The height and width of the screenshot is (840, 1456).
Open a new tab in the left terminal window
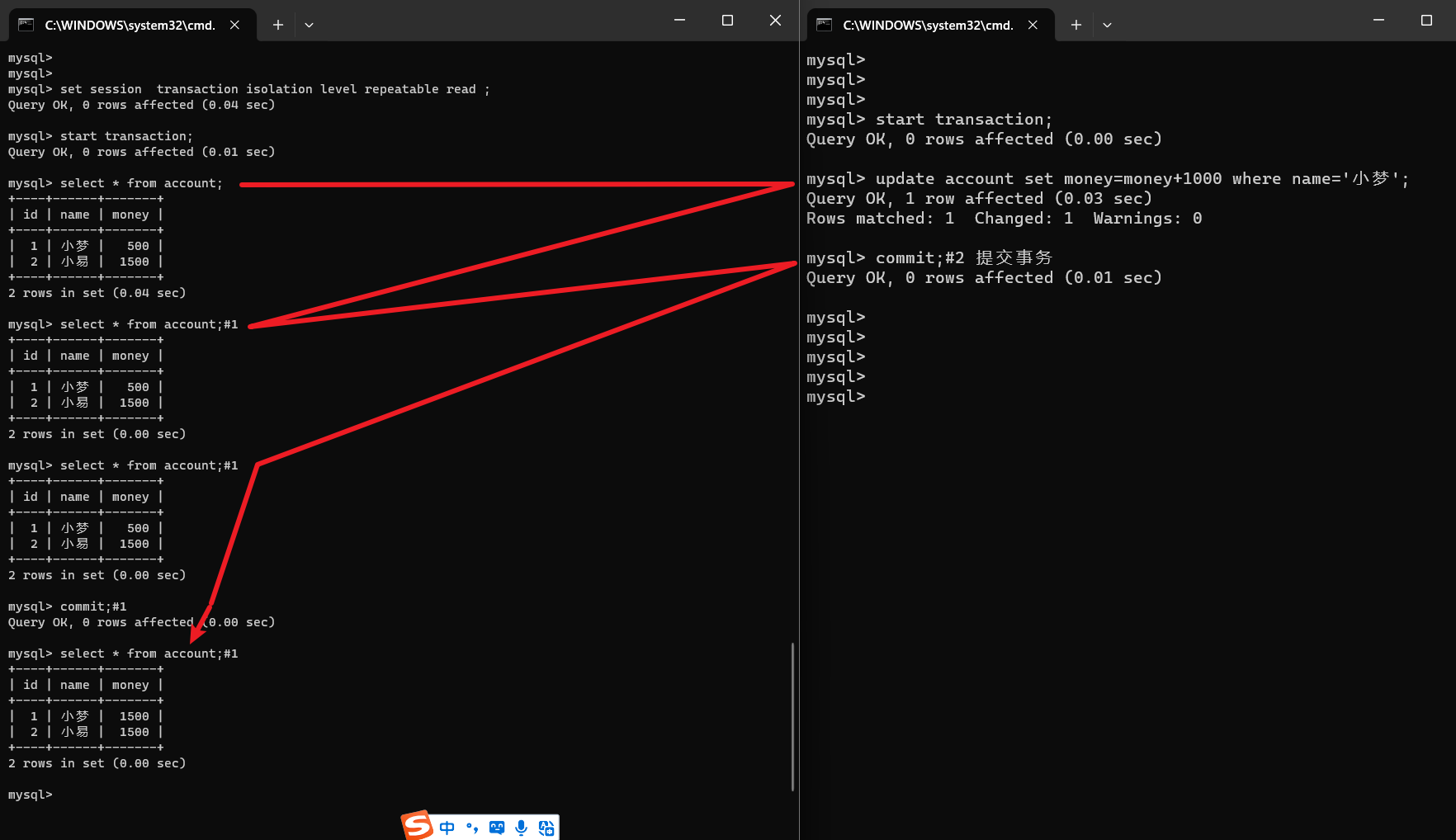278,25
